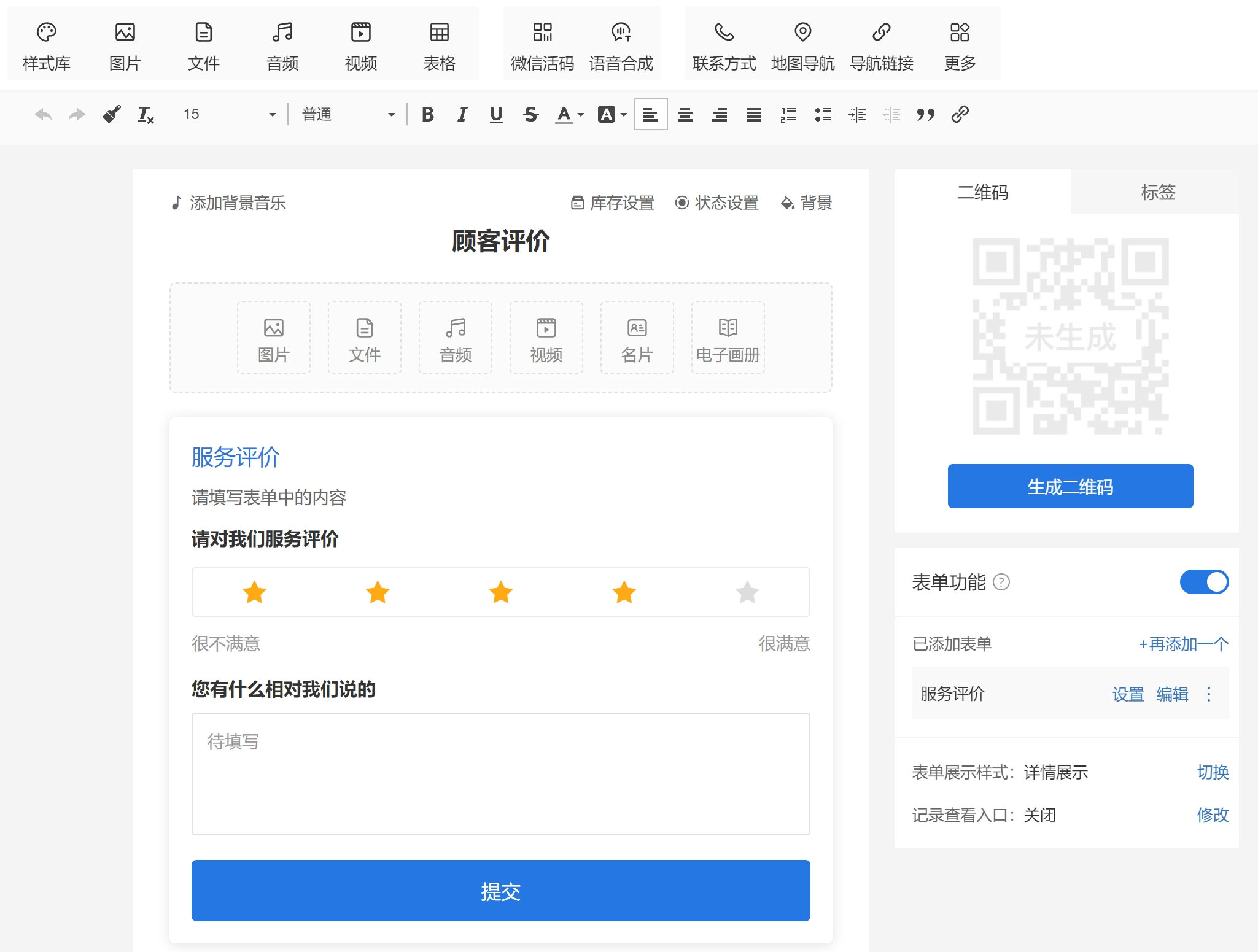Screen dimensions: 1258x952
Task: Click 修改 record view entry
Action: 1213,815
